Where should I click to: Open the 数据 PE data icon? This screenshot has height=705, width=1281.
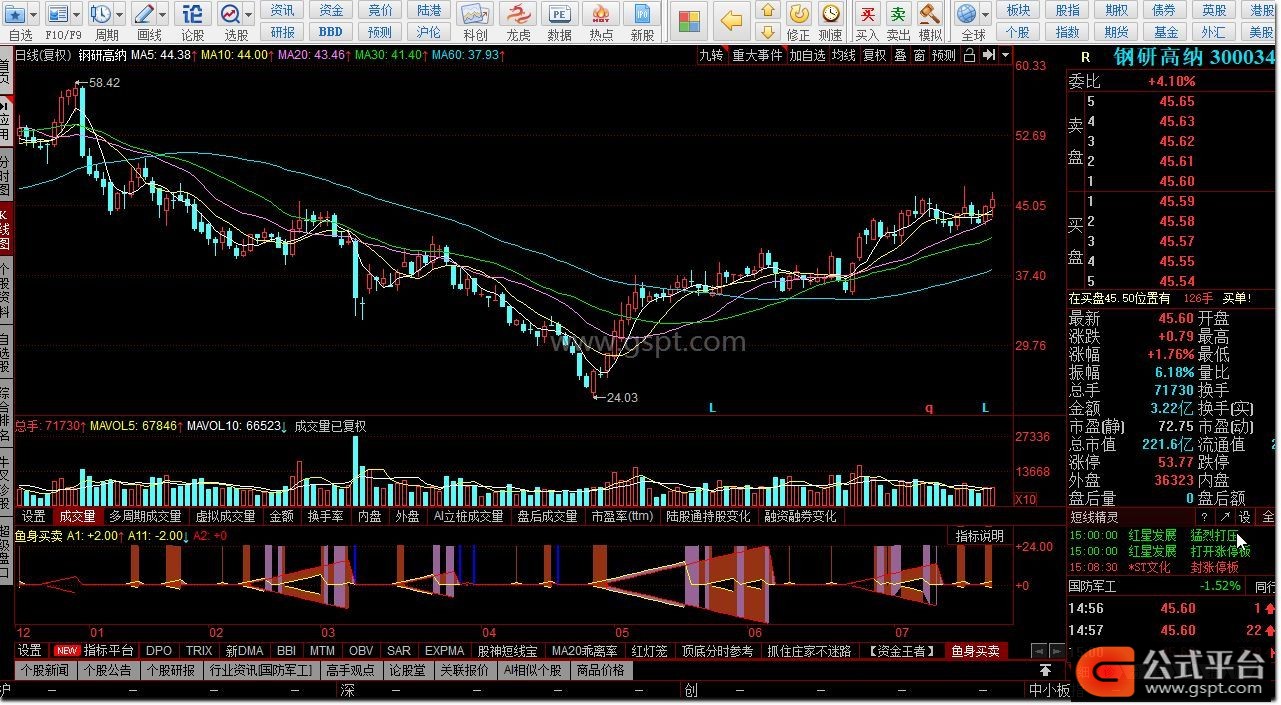[559, 15]
